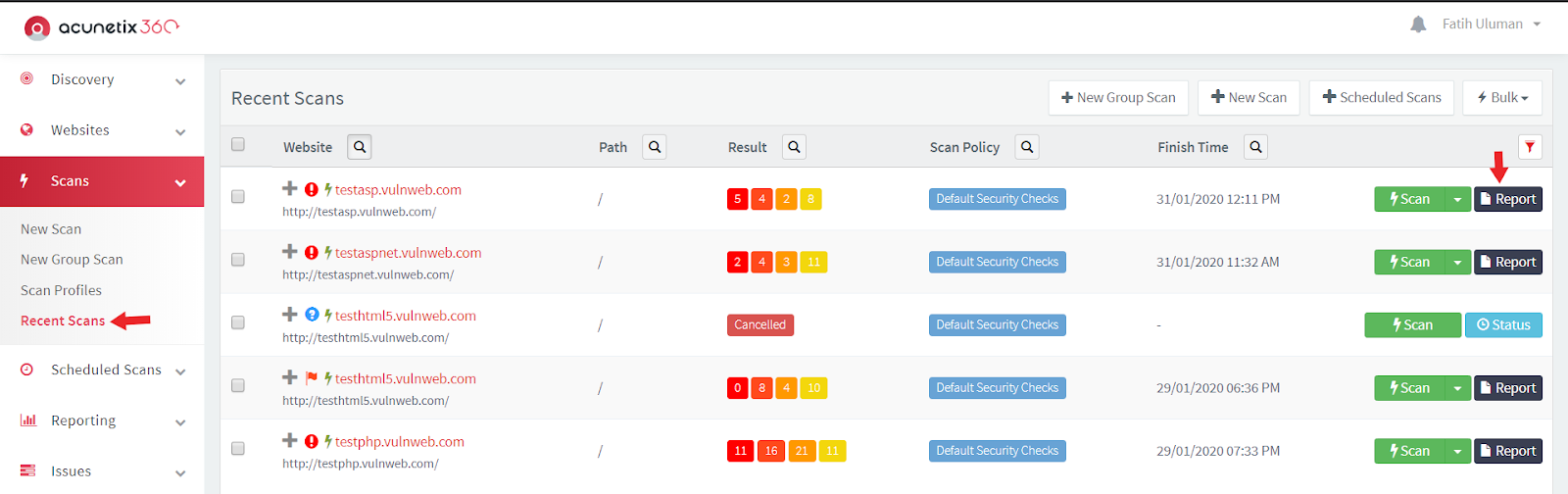Screen dimensions: 1568x494
Task: Toggle the select-all checkbox in table header
Action: (x=238, y=144)
